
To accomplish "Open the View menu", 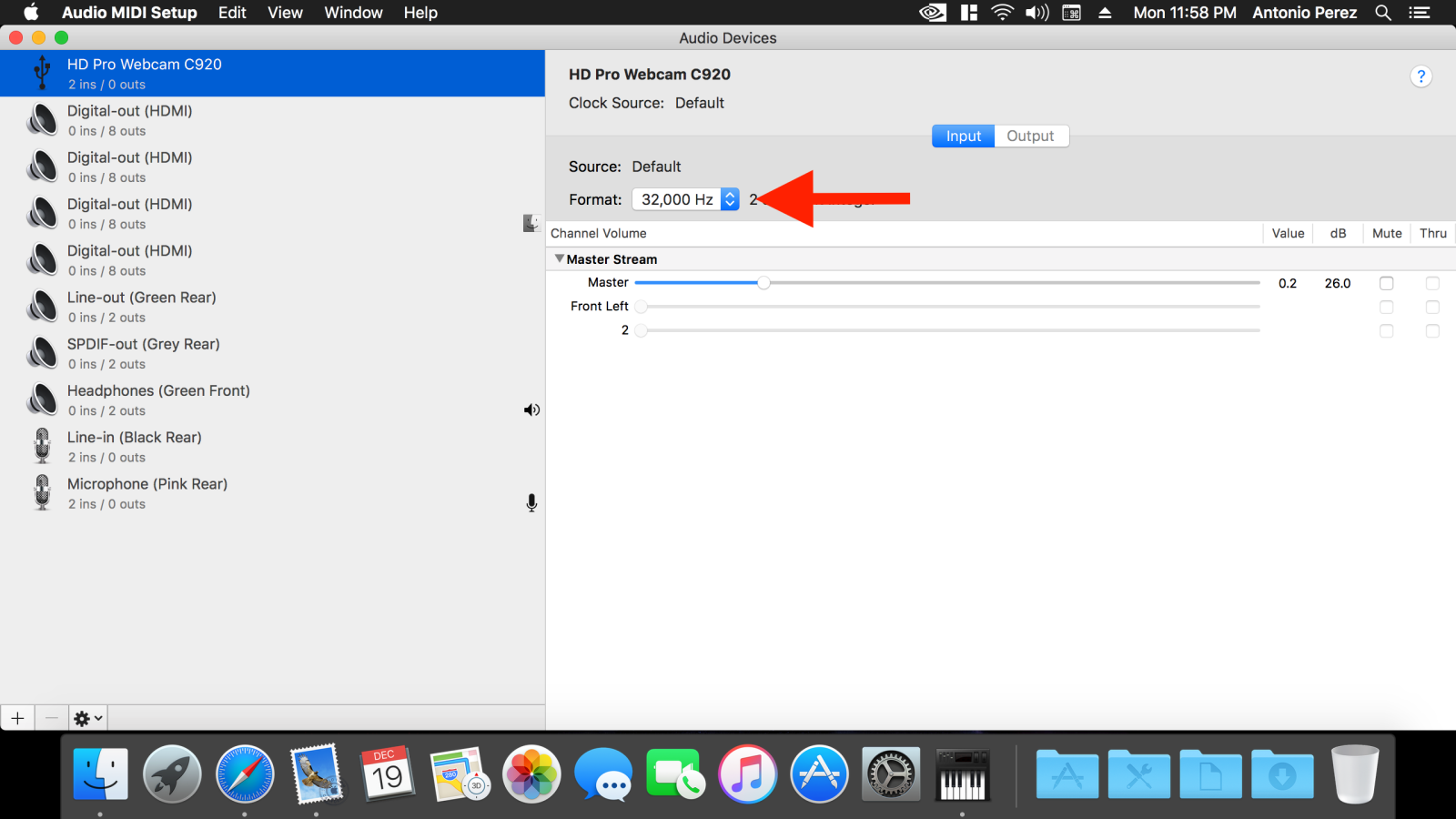I will (285, 13).
